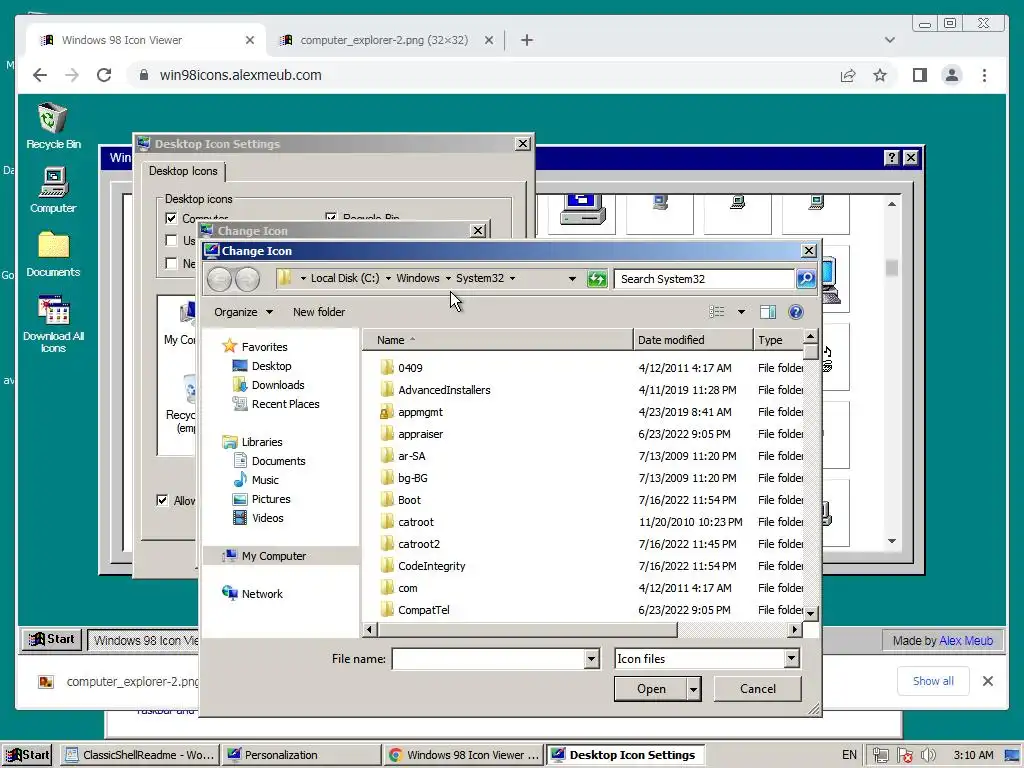Click the change view icon
This screenshot has width=1024, height=768.
coord(716,312)
